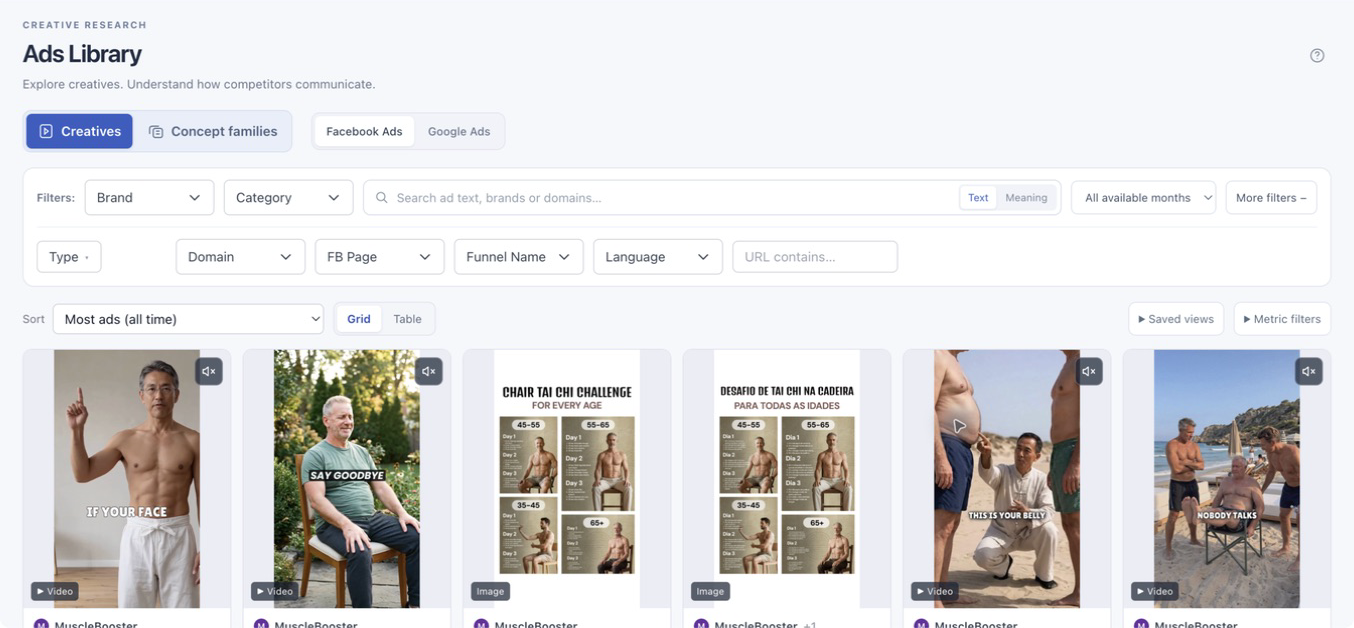The image size is (1354, 628).
Task: Unmute the SAY GOODBYE video ad
Action: coord(429,371)
